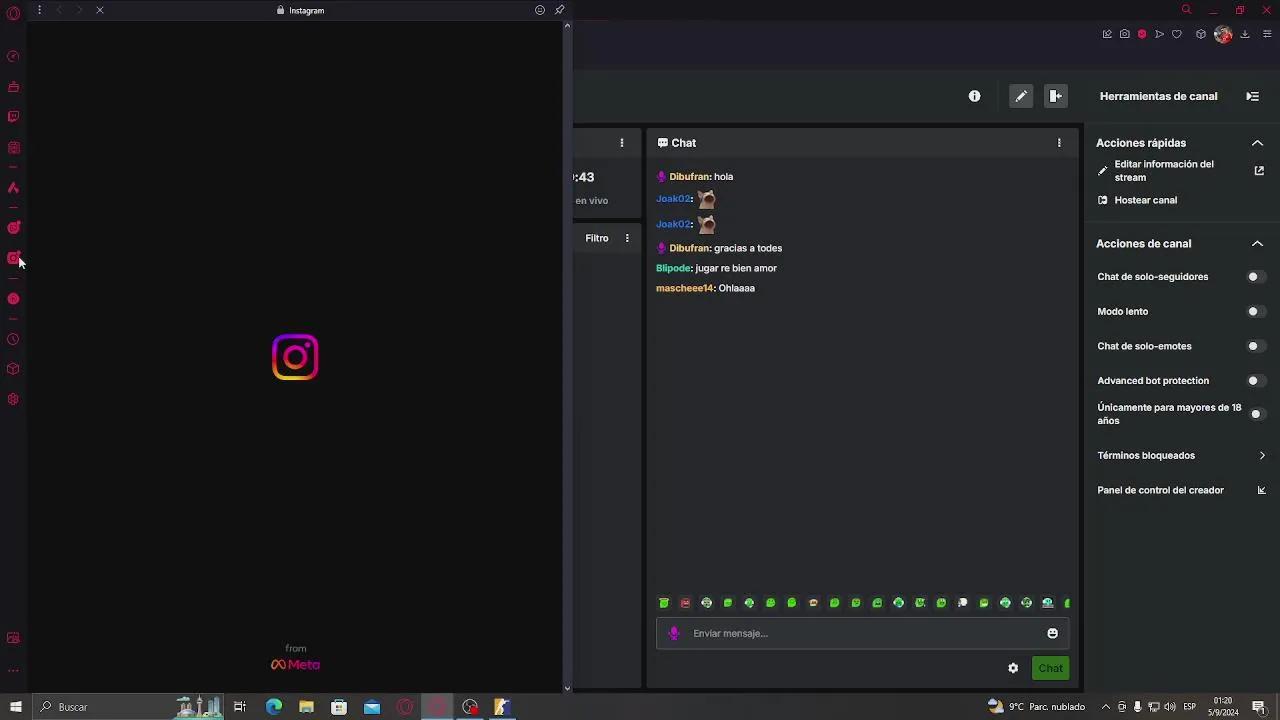Open the notification center icon
This screenshot has width=1280, height=720.
[x=1259, y=707]
